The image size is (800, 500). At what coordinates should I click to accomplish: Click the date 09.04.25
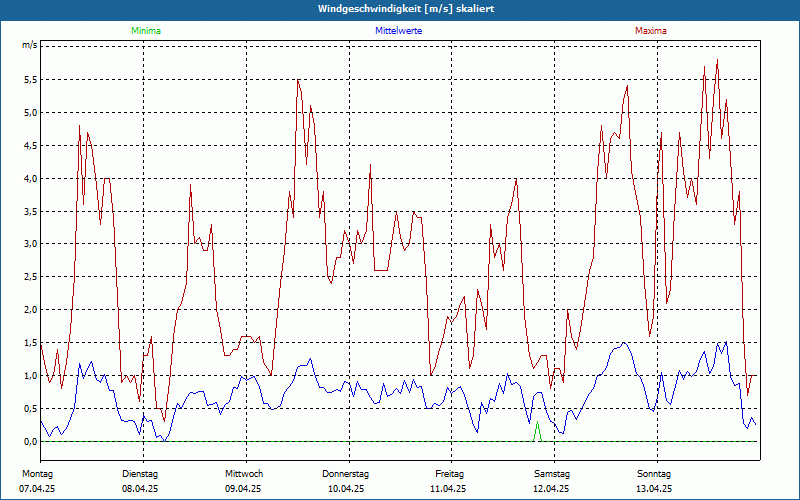(x=243, y=489)
